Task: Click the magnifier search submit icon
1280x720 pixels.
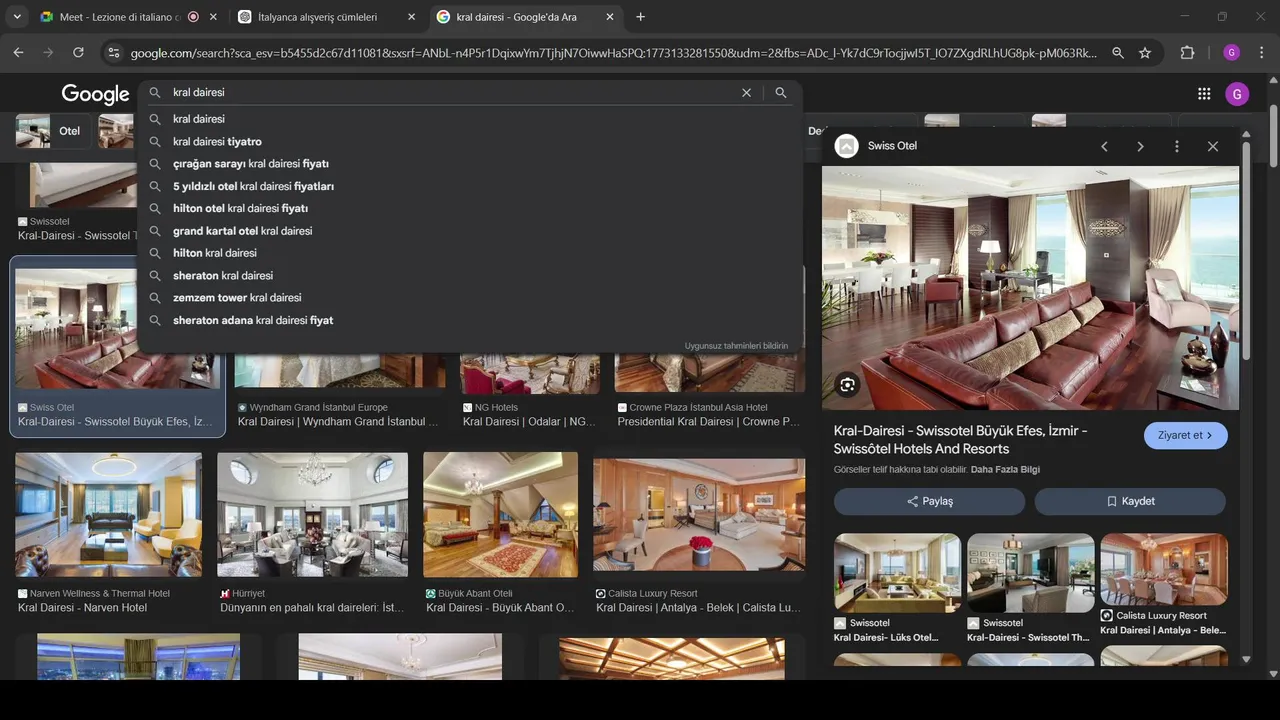Action: (x=781, y=92)
